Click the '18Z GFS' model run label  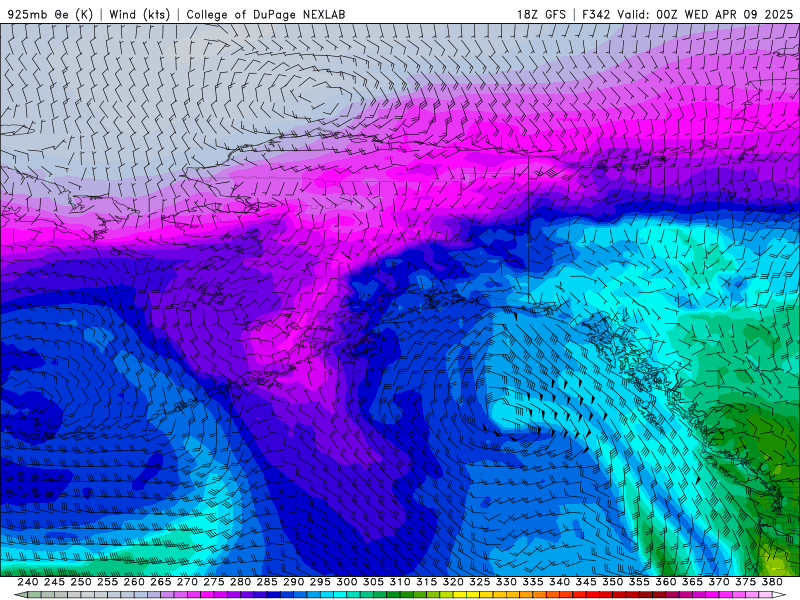[x=541, y=14]
